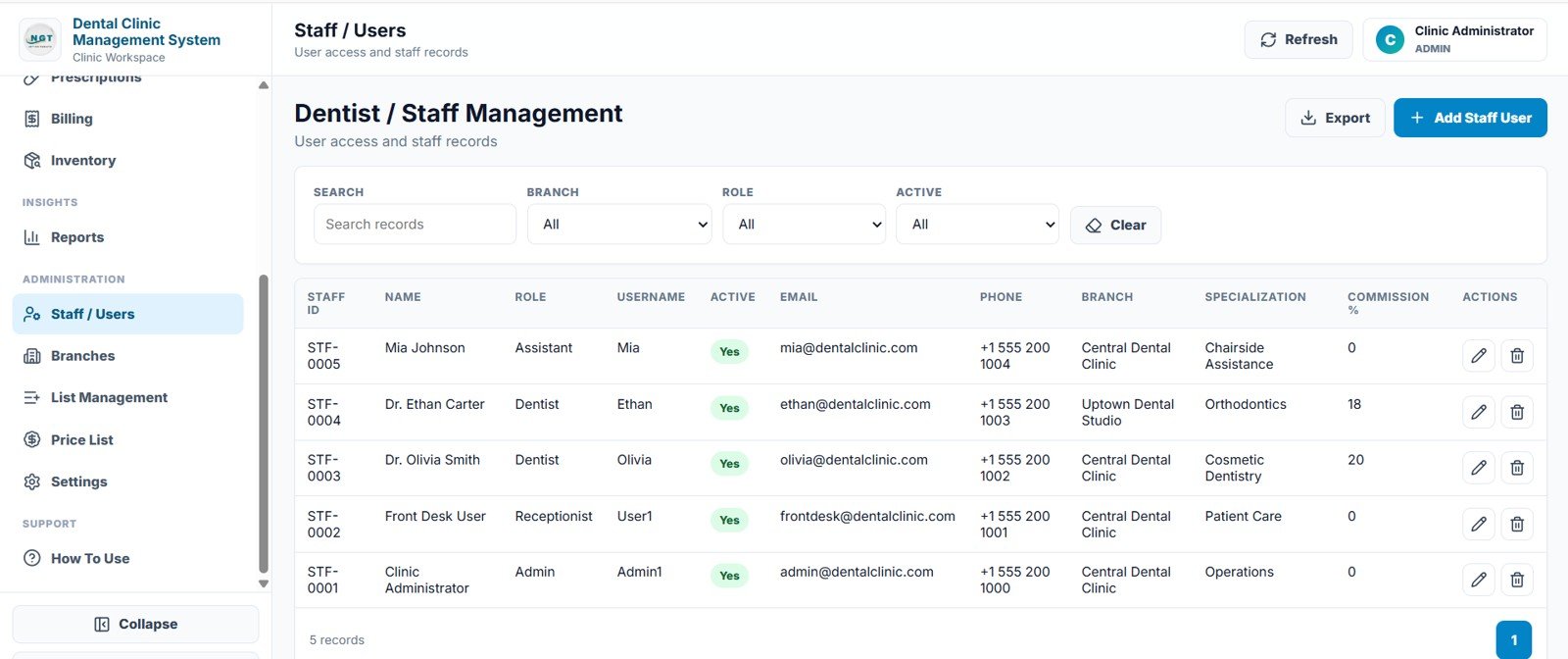The image size is (1568, 659).
Task: Delete Dr. Ethan Carter's staff record
Action: pyautogui.click(x=1517, y=412)
